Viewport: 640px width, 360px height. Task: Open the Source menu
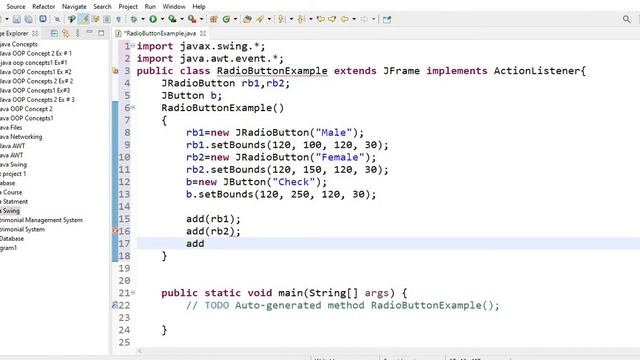[16, 7]
